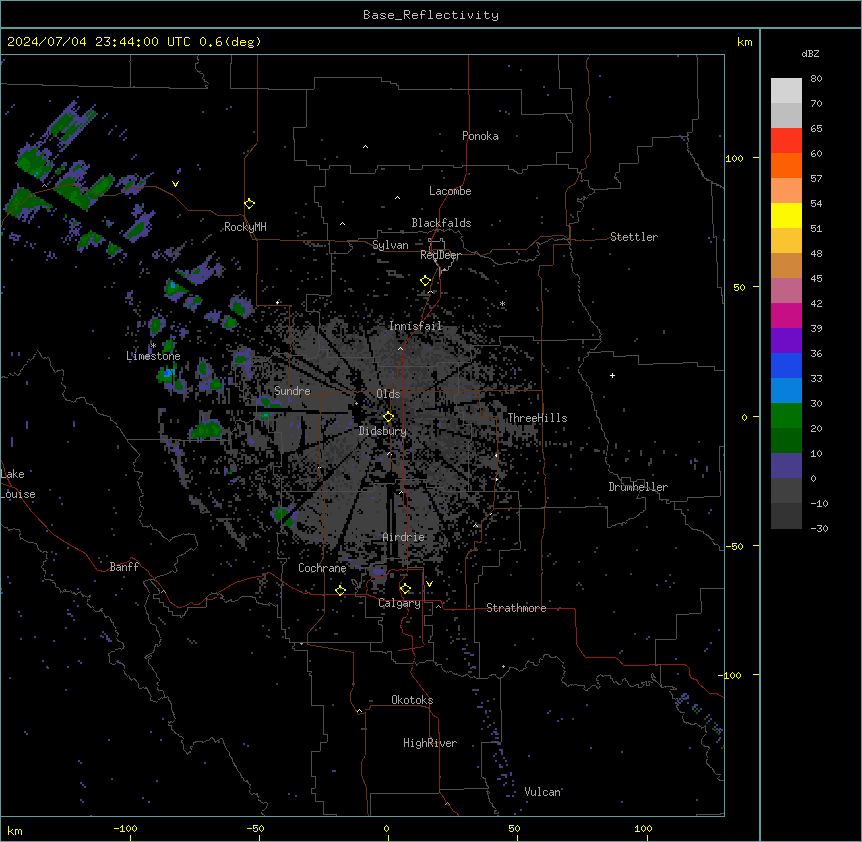
Task: Click the Stettler city label
Action: coord(634,237)
